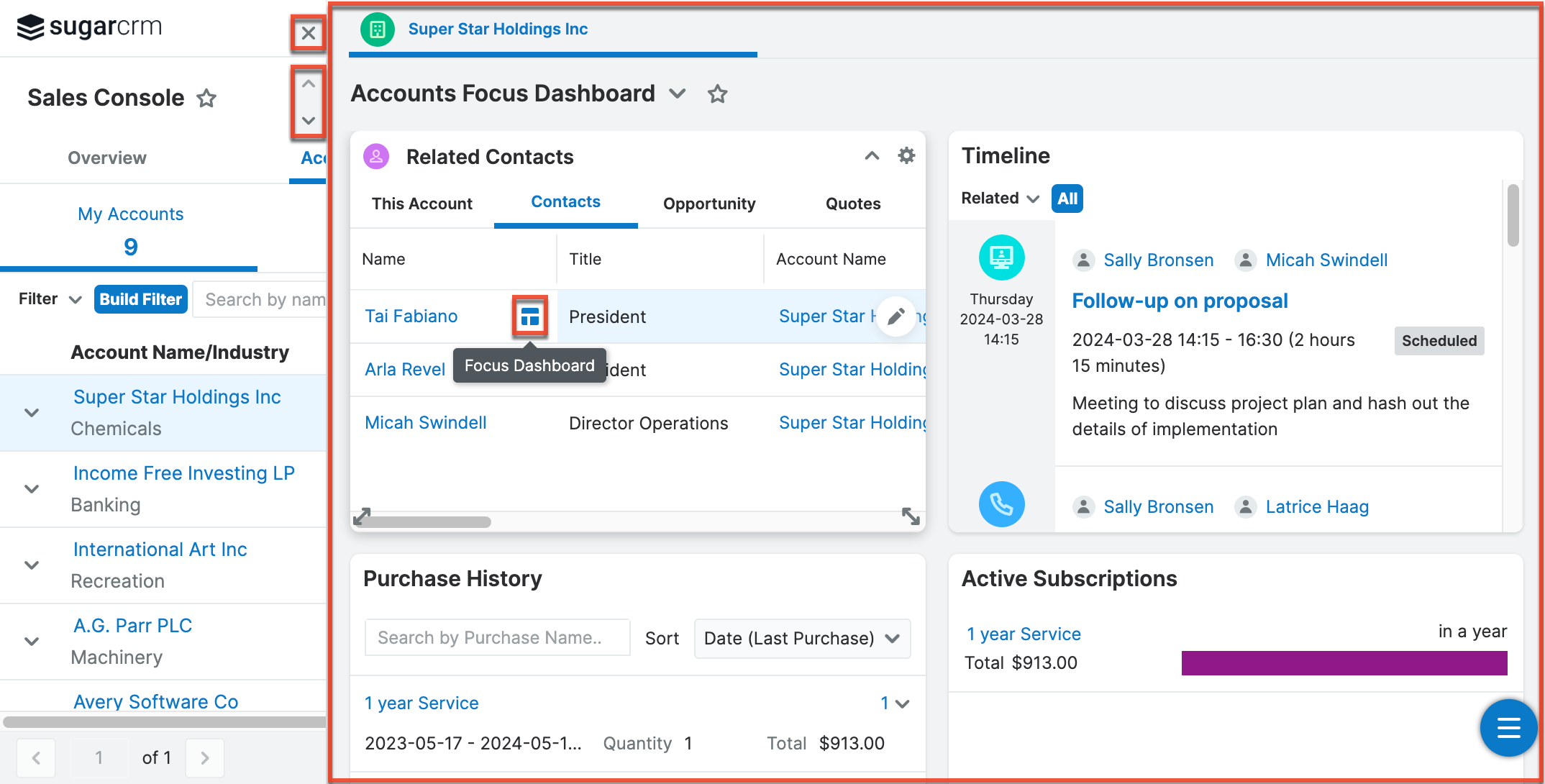Open the Sally Bronsen contact link
The height and width of the screenshot is (784, 1545).
pos(1158,260)
